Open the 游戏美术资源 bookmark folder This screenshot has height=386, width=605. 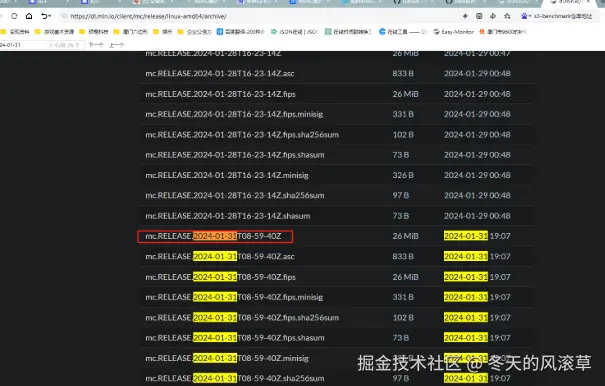click(x=54, y=32)
